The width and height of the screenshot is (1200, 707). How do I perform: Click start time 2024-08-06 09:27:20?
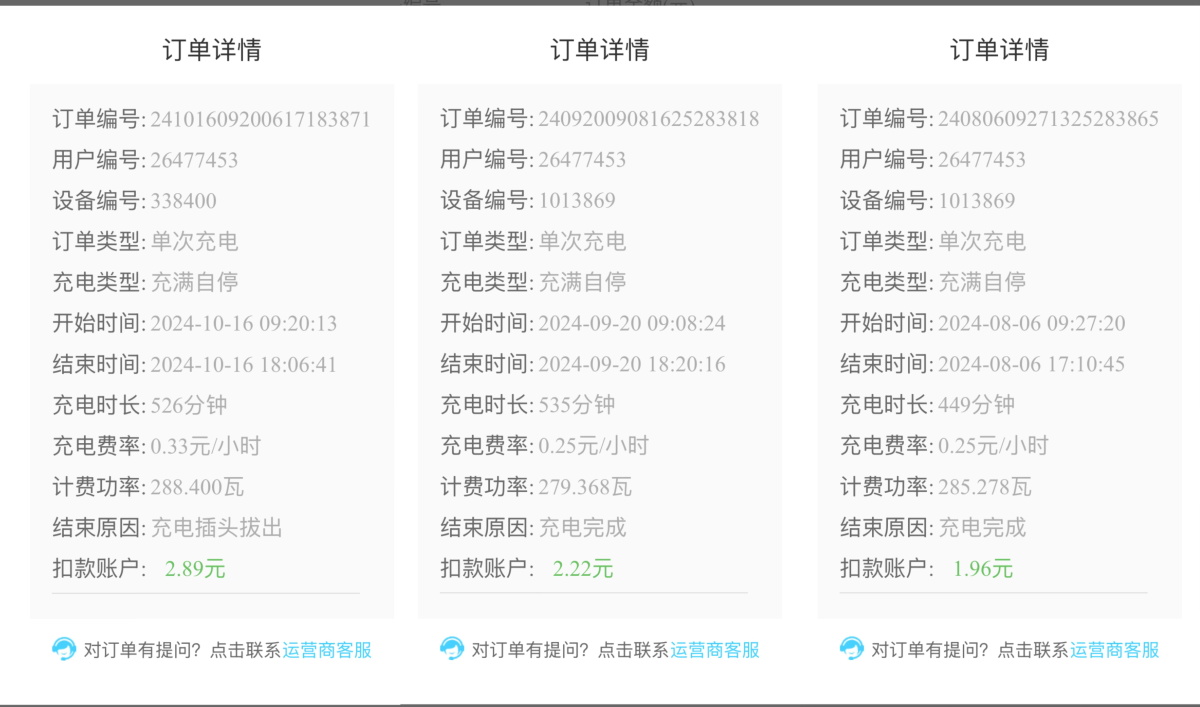click(1031, 324)
